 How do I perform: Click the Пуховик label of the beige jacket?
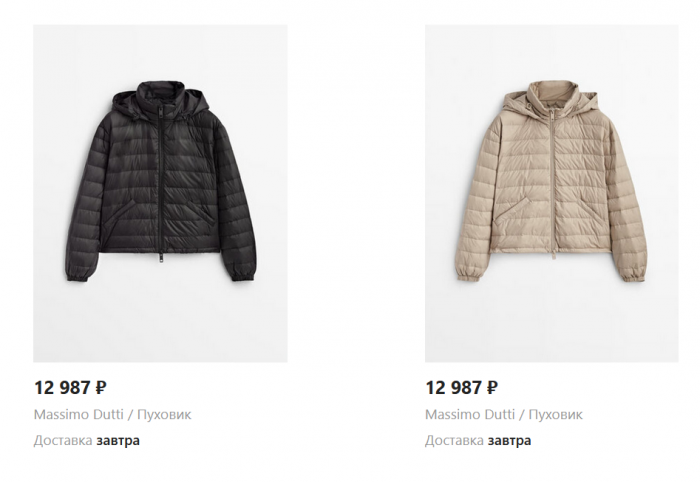coord(556,415)
